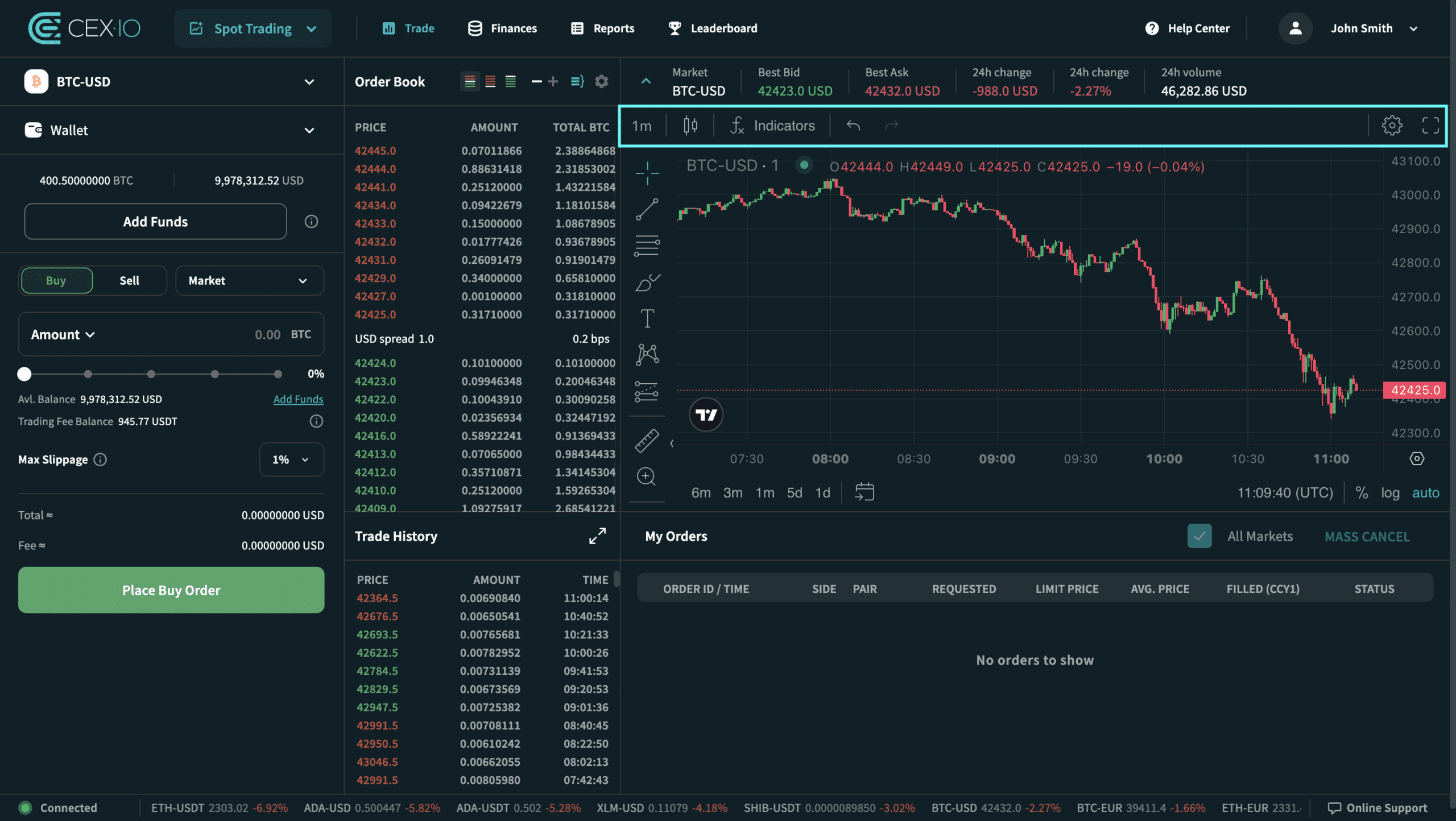1456x821 pixels.
Task: Open Online Support chat
Action: click(1378, 808)
